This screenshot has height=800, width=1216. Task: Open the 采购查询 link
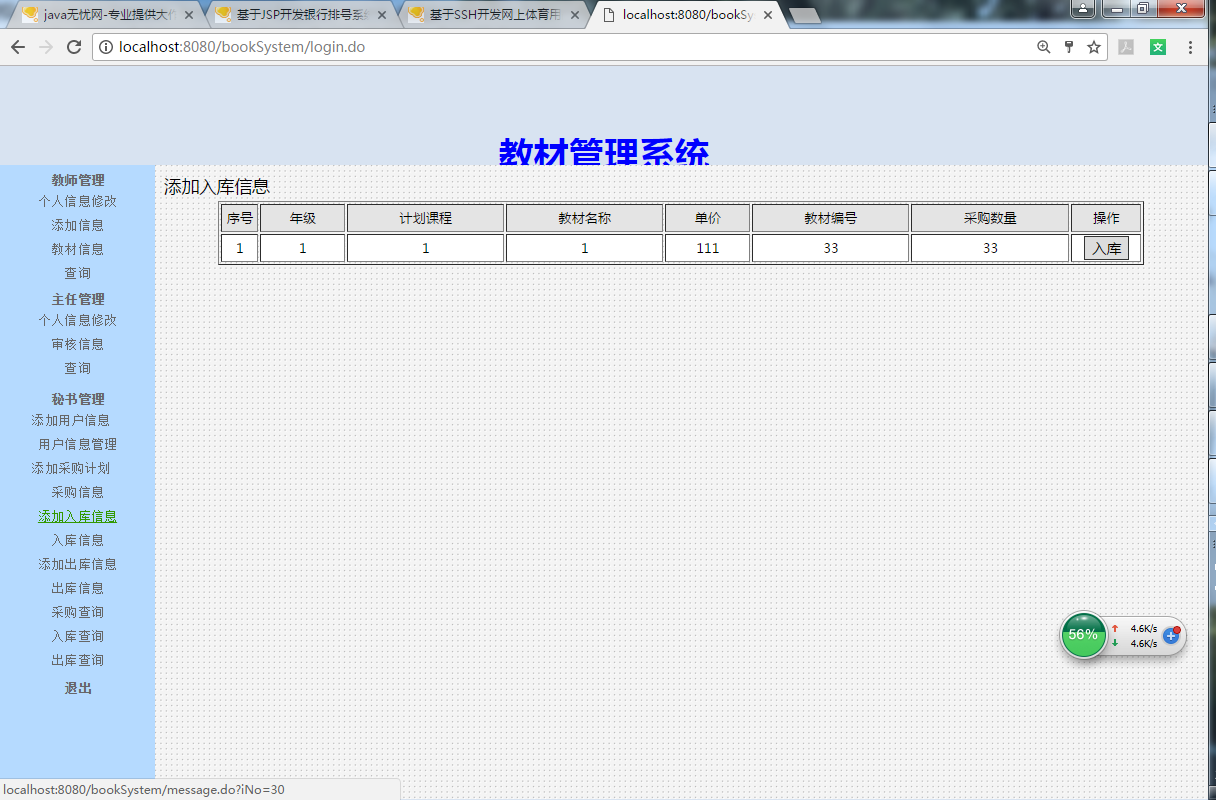[x=78, y=612]
